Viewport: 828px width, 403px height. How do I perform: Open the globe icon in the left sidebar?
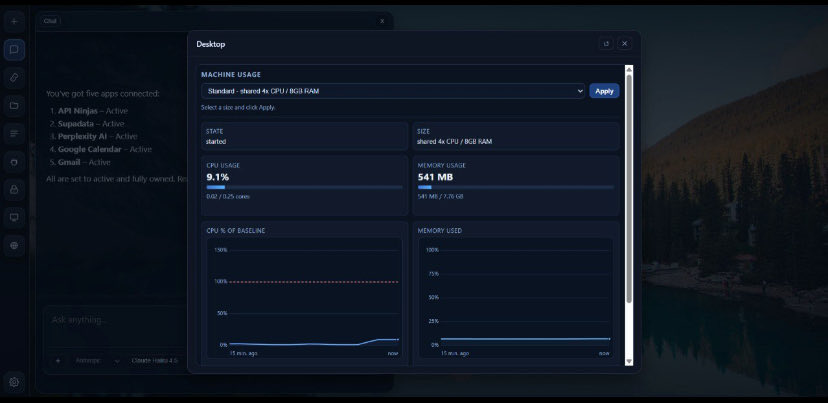pos(14,246)
